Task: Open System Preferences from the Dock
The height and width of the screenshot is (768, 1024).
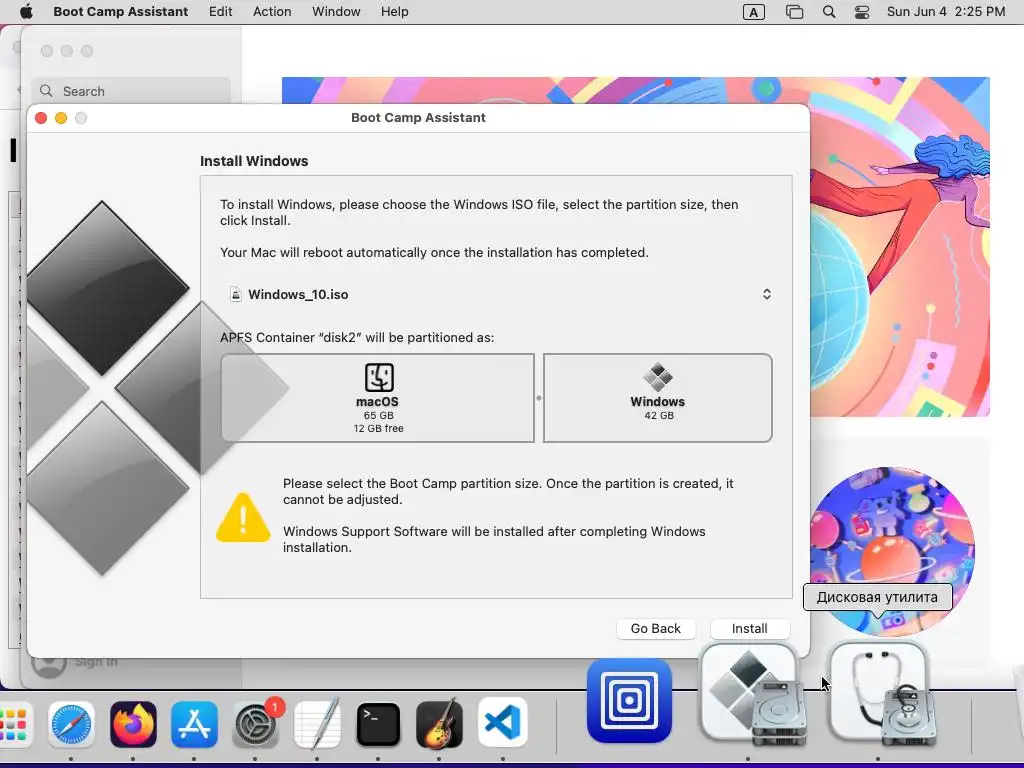Action: click(x=256, y=724)
